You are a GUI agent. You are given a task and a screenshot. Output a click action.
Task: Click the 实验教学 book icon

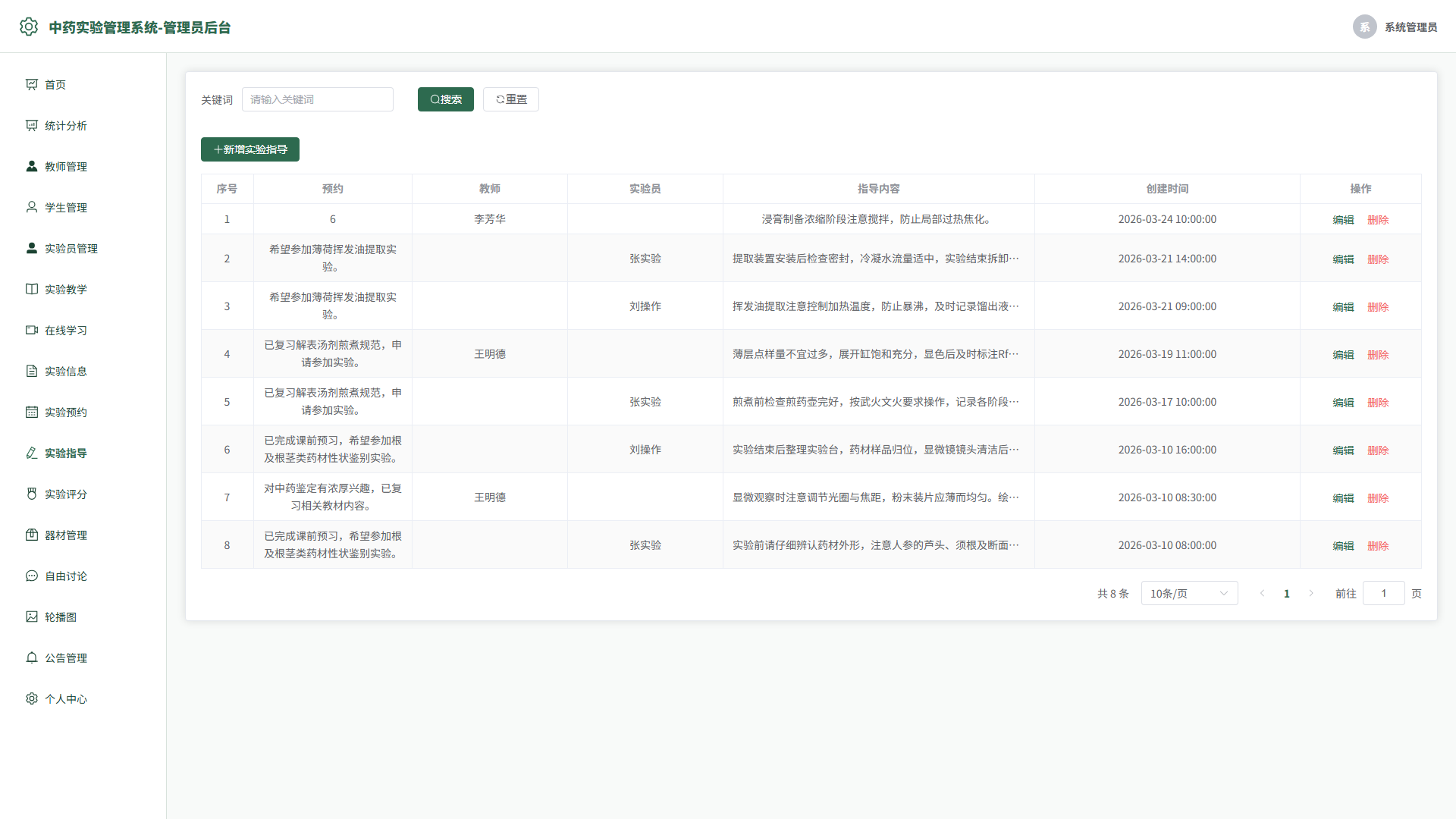(x=32, y=289)
